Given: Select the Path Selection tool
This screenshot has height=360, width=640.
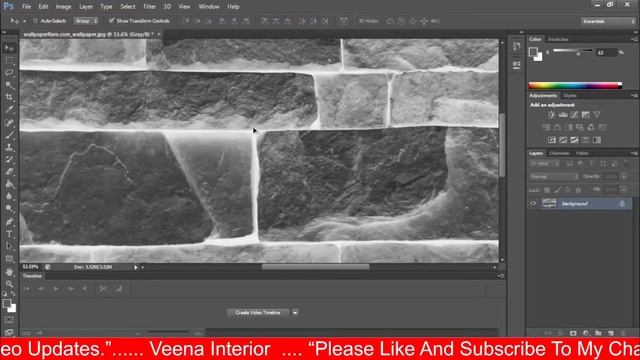Looking at the screenshot, I should pyautogui.click(x=9, y=246).
